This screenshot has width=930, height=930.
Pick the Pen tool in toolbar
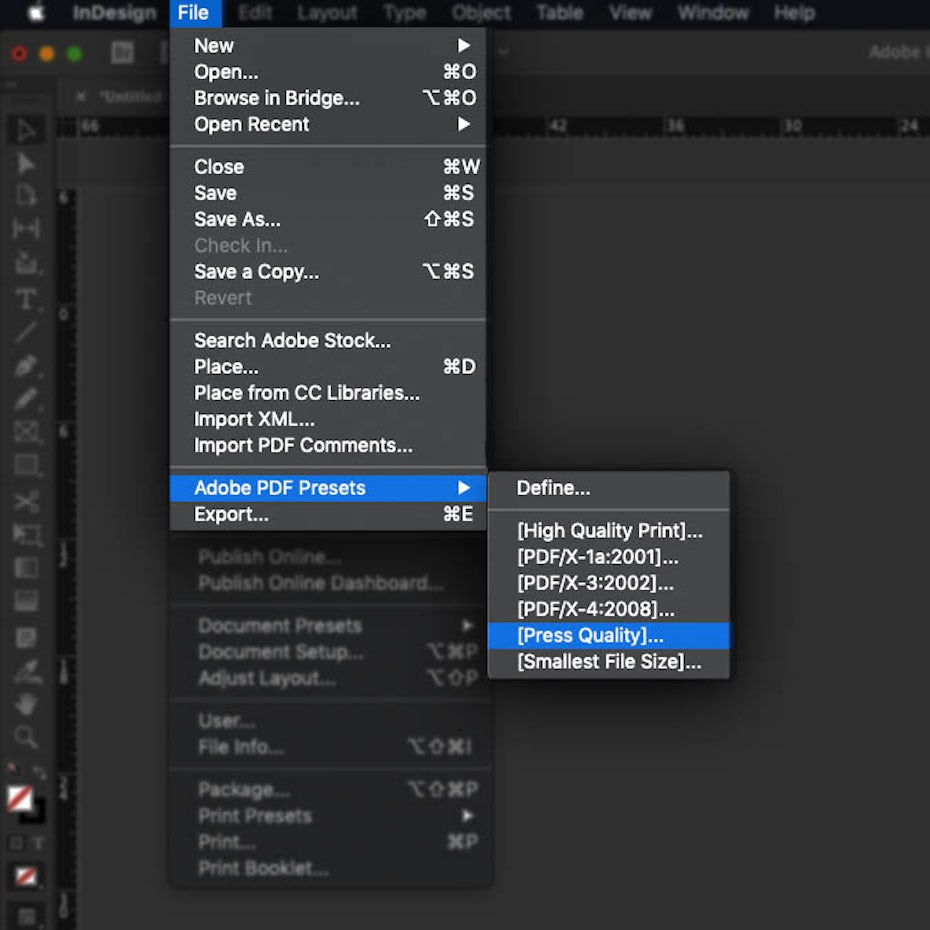(26, 366)
